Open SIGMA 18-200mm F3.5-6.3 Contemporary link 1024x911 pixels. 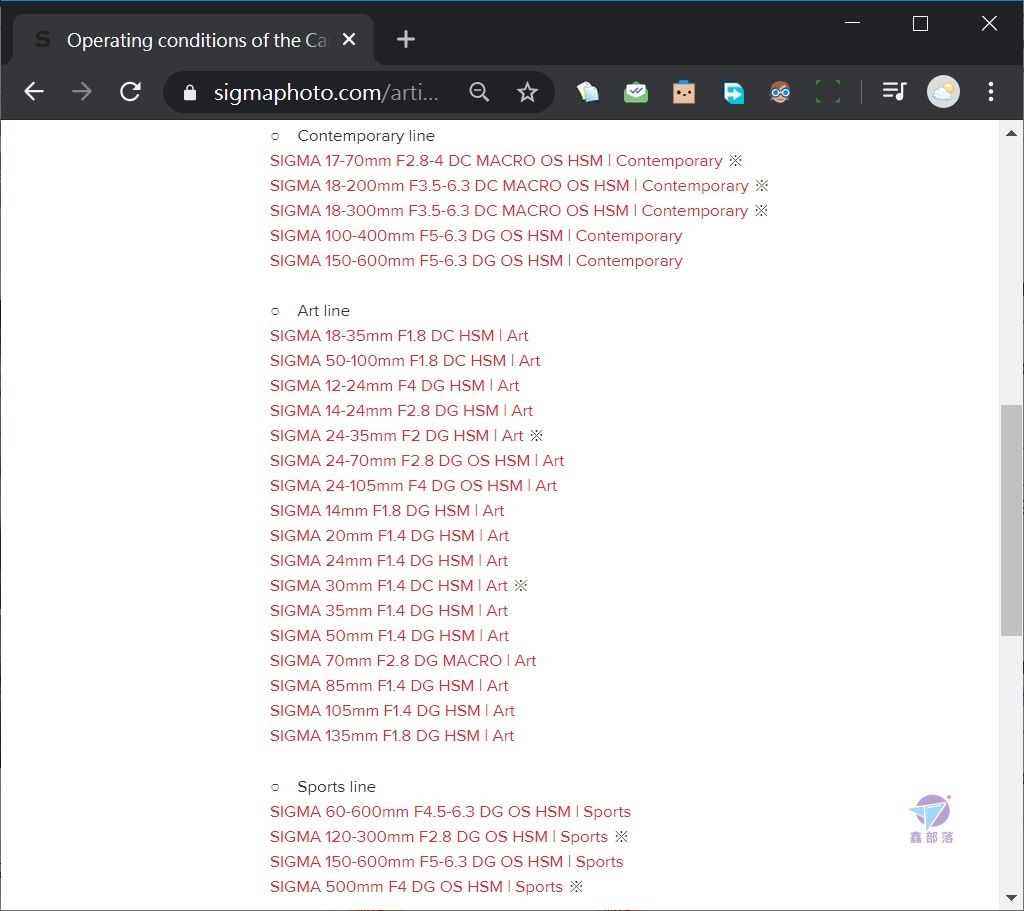click(509, 185)
